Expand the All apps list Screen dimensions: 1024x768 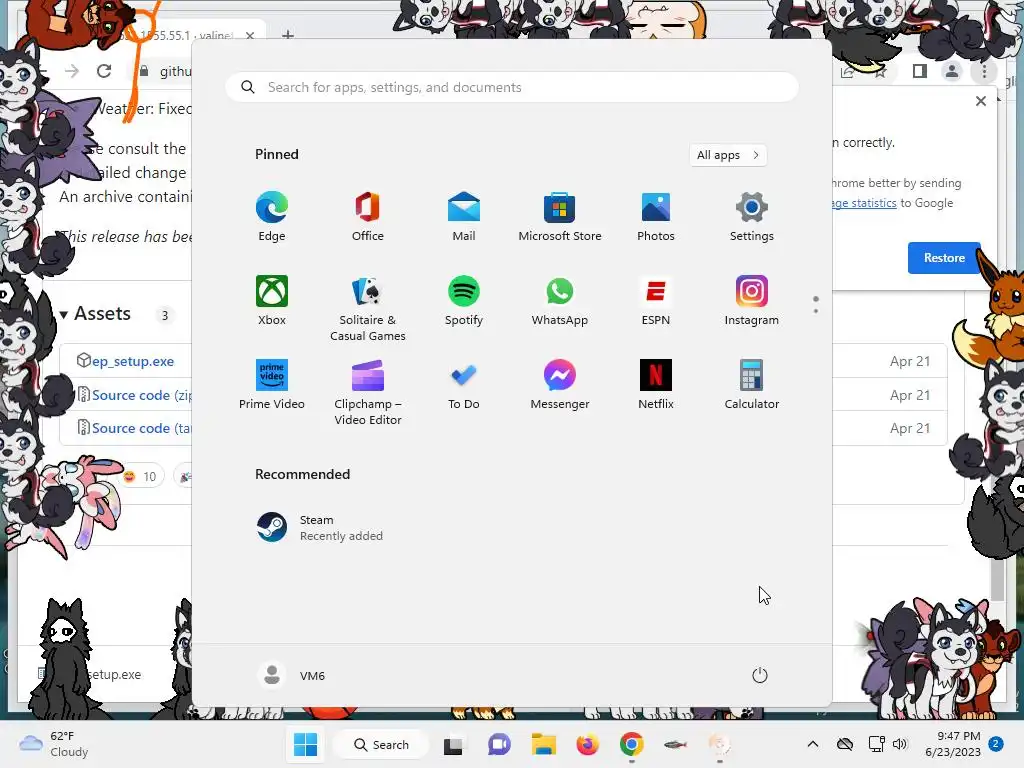[728, 155]
